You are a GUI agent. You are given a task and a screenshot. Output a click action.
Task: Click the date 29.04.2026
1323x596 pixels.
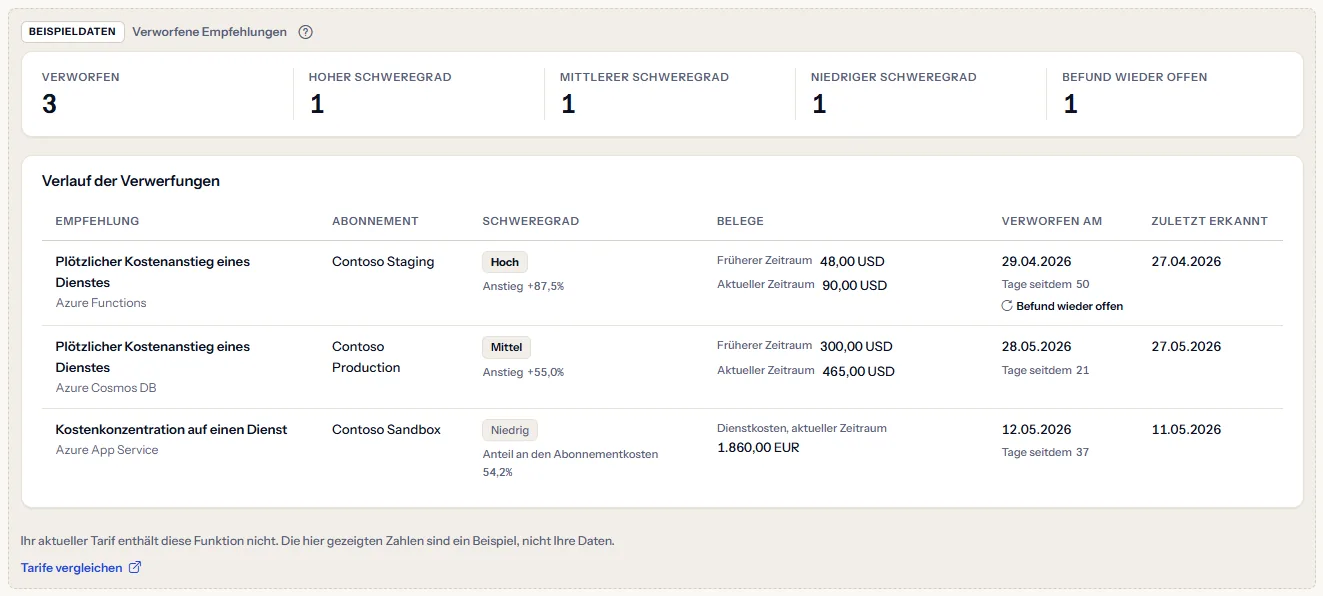[1036, 262]
